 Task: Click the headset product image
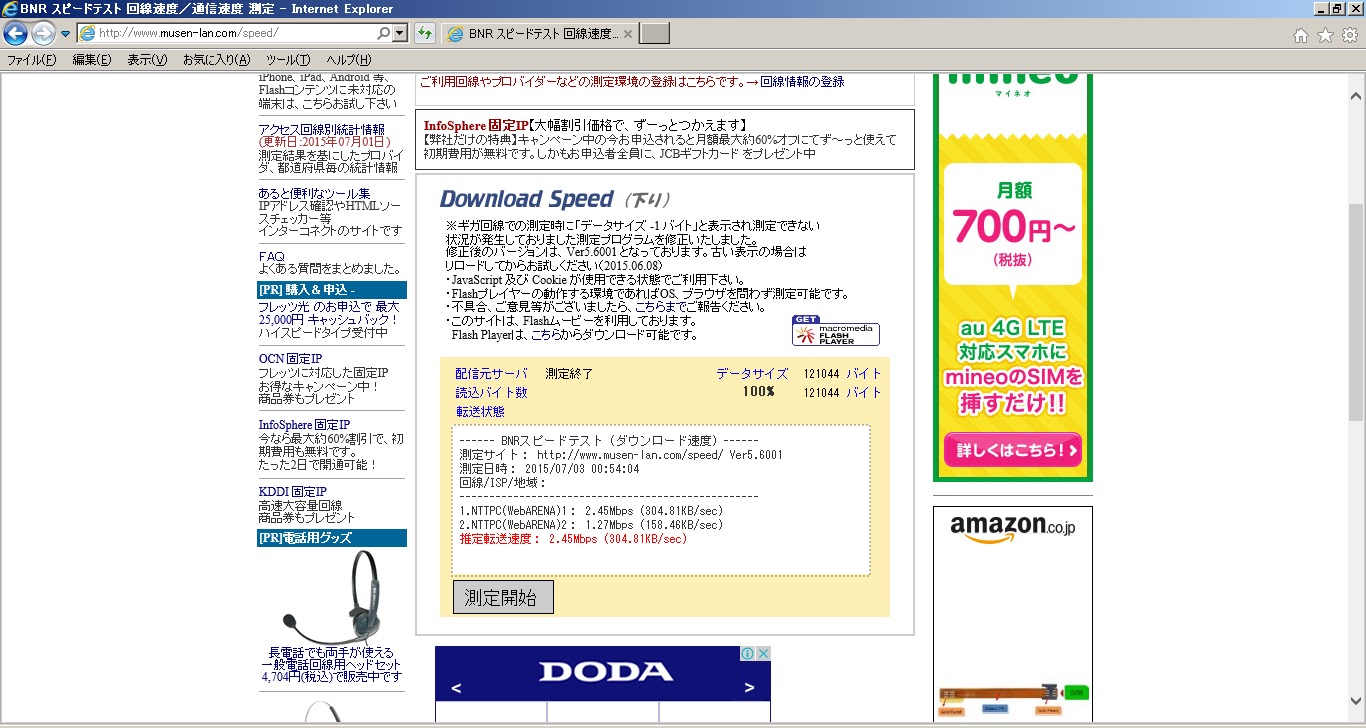[x=332, y=597]
